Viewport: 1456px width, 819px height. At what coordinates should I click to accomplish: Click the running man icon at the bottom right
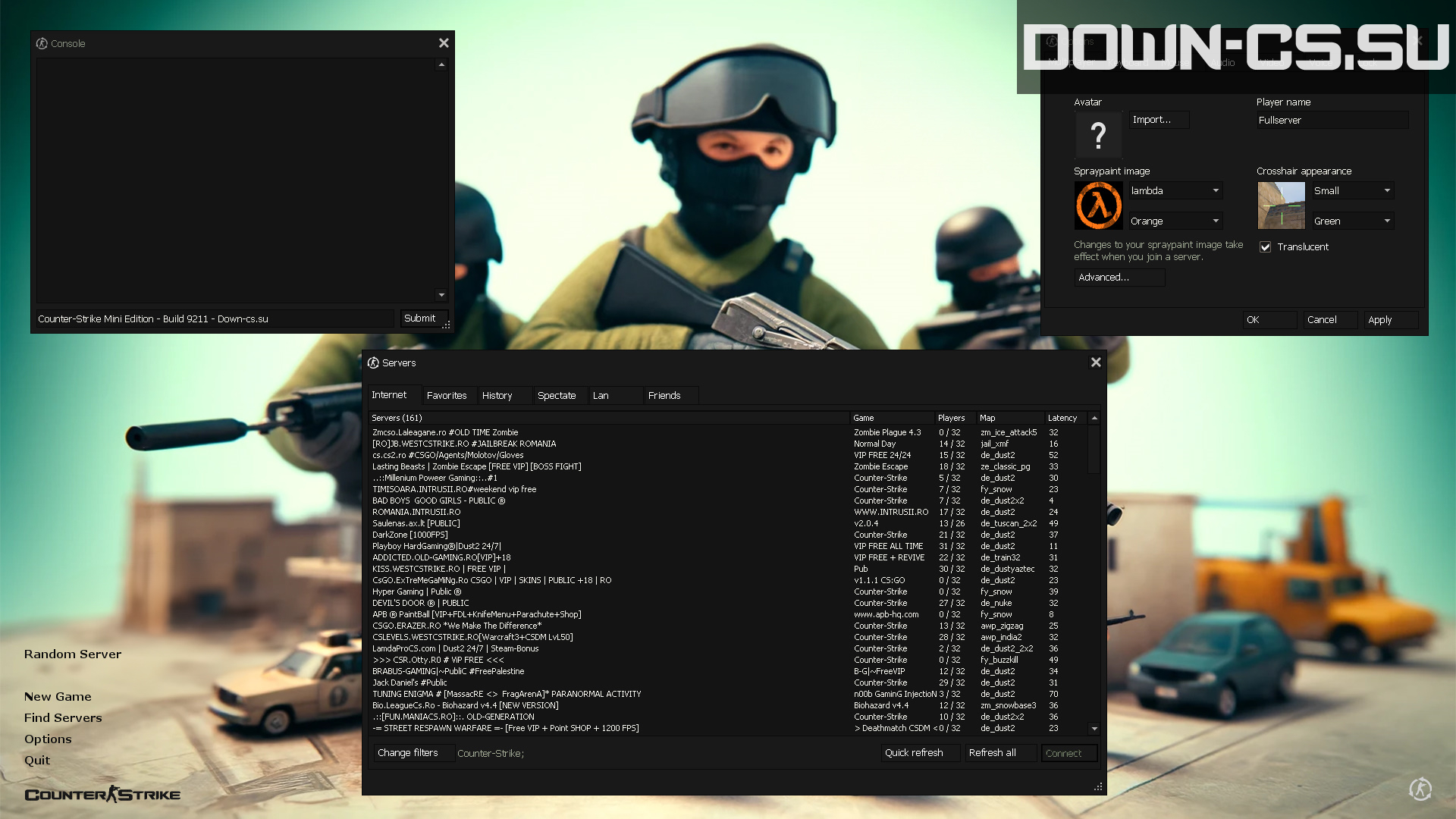click(1420, 789)
